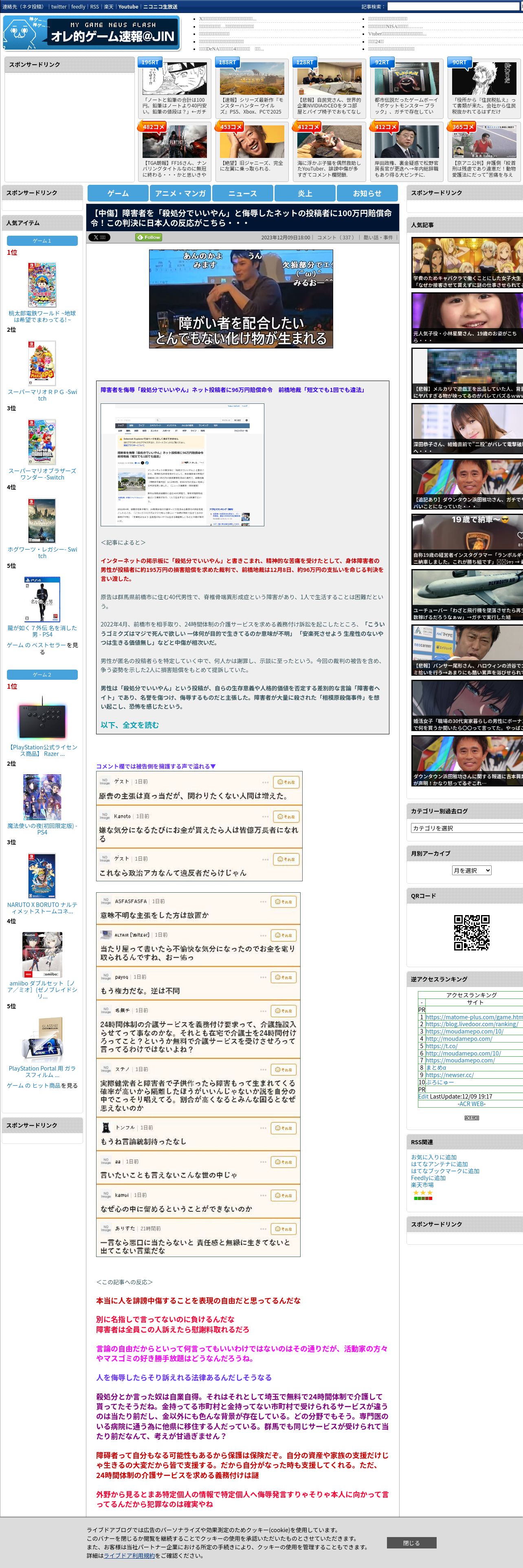Click the QR code image

click(x=472, y=933)
